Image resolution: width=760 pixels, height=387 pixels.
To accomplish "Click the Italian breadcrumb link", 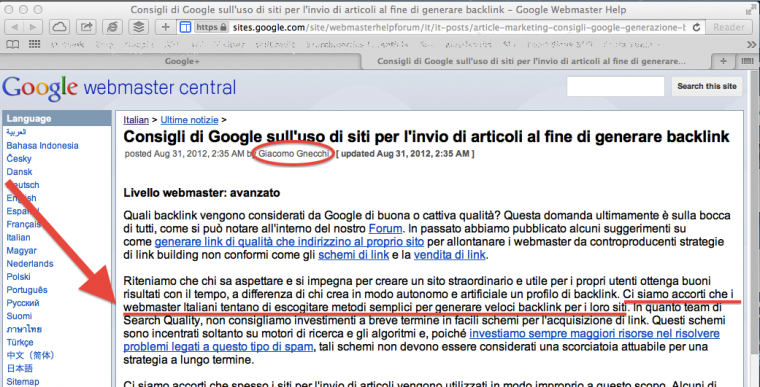I will [x=136, y=119].
